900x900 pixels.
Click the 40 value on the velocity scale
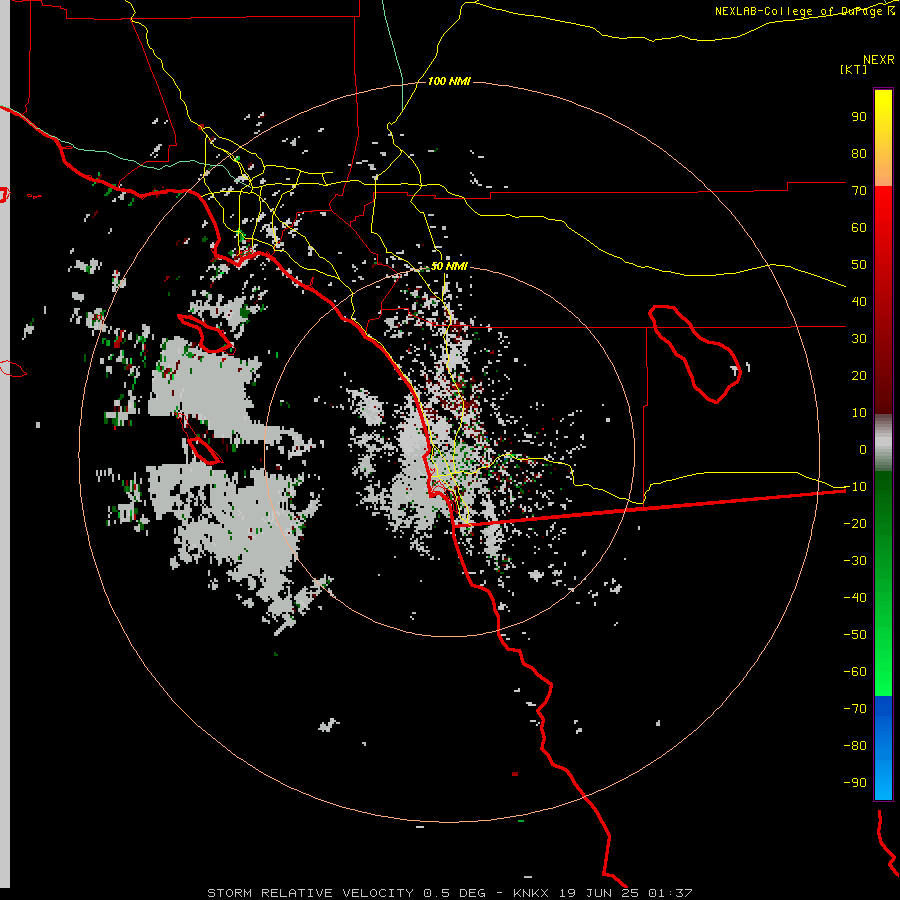(859, 302)
